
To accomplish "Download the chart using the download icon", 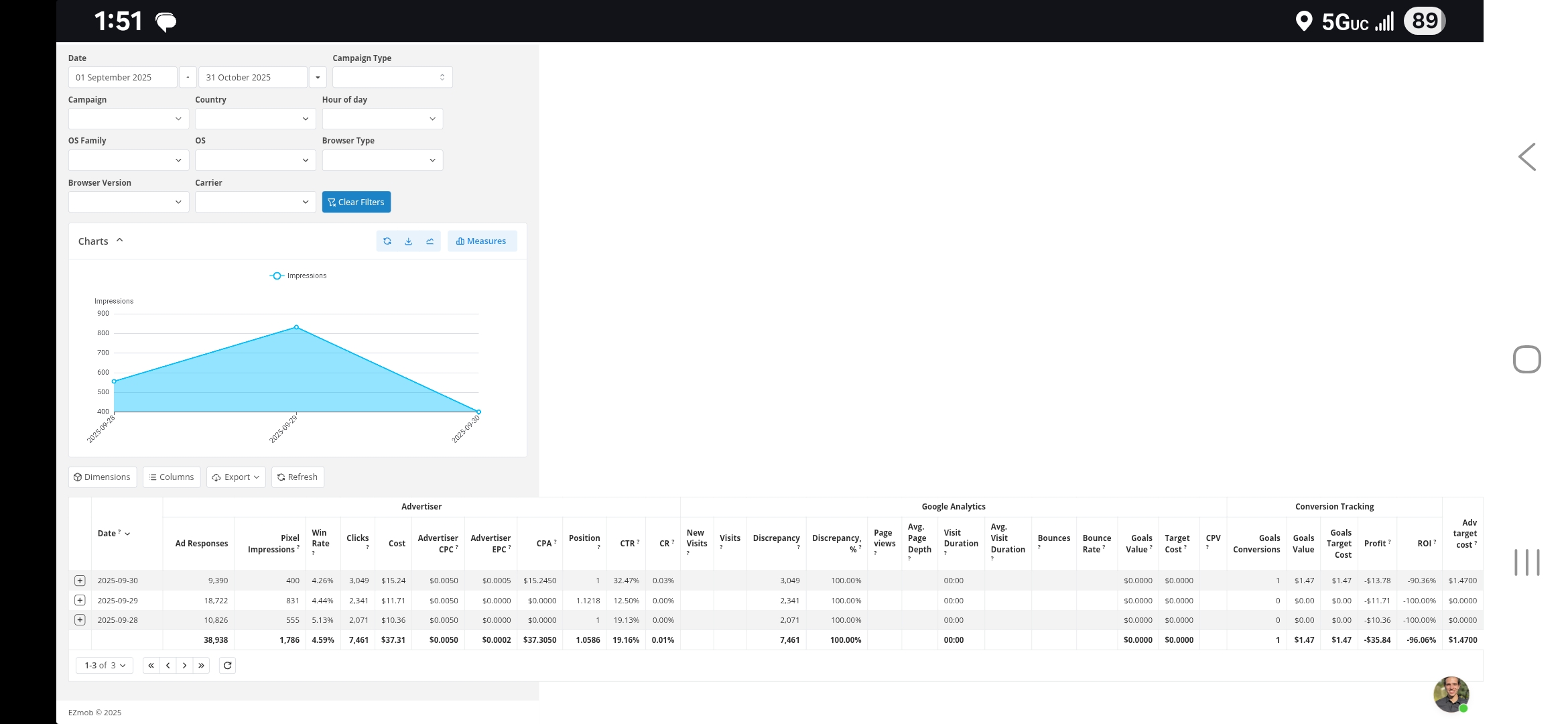I will (x=409, y=241).
